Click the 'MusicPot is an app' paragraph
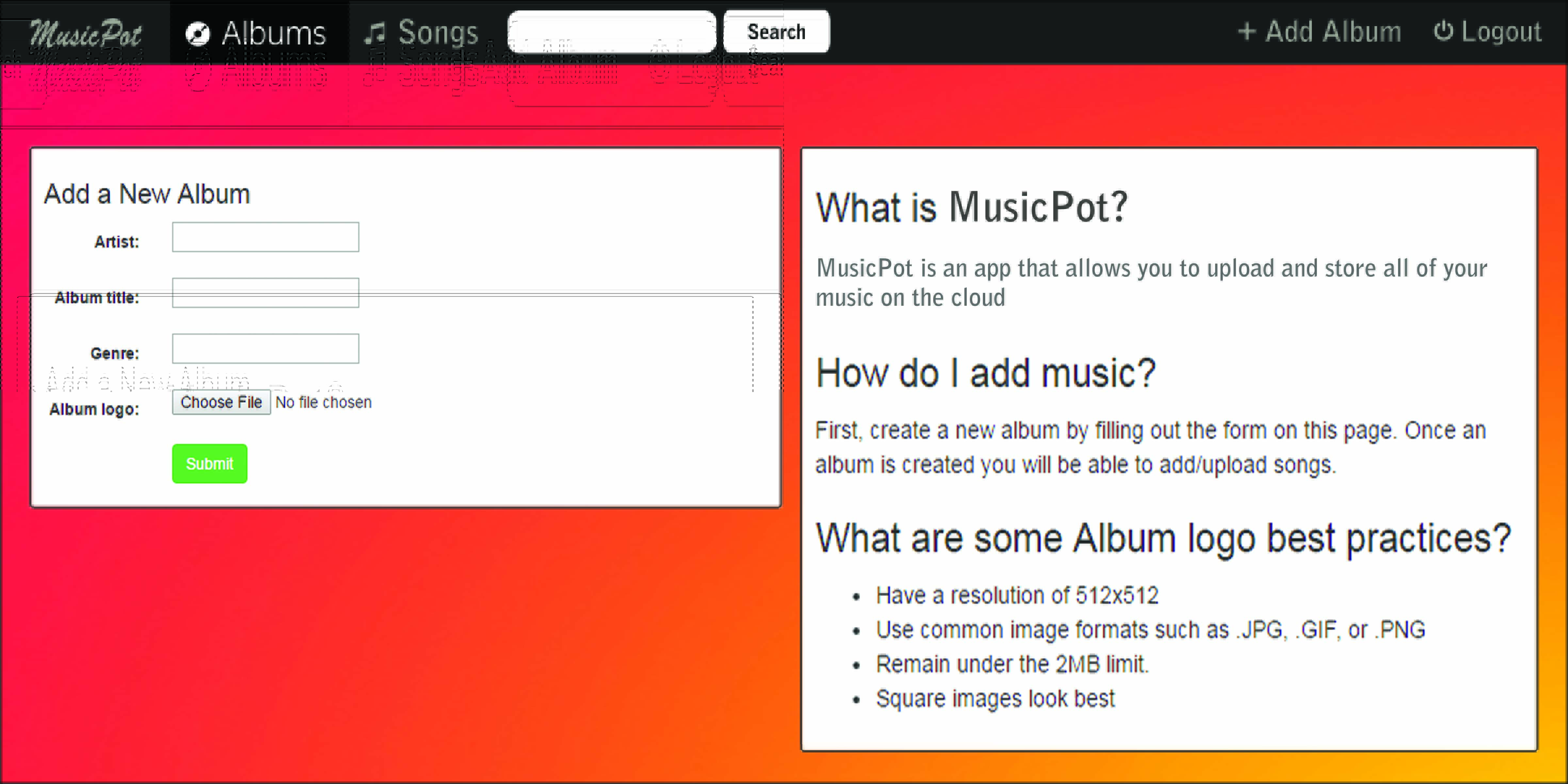Image resolution: width=1568 pixels, height=784 pixels. [1151, 283]
